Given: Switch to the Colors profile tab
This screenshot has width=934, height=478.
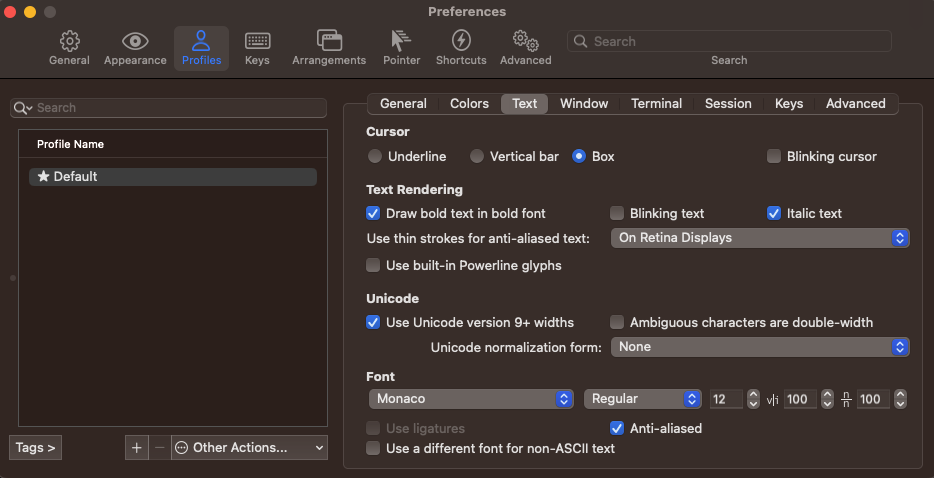Looking at the screenshot, I should click(x=469, y=104).
